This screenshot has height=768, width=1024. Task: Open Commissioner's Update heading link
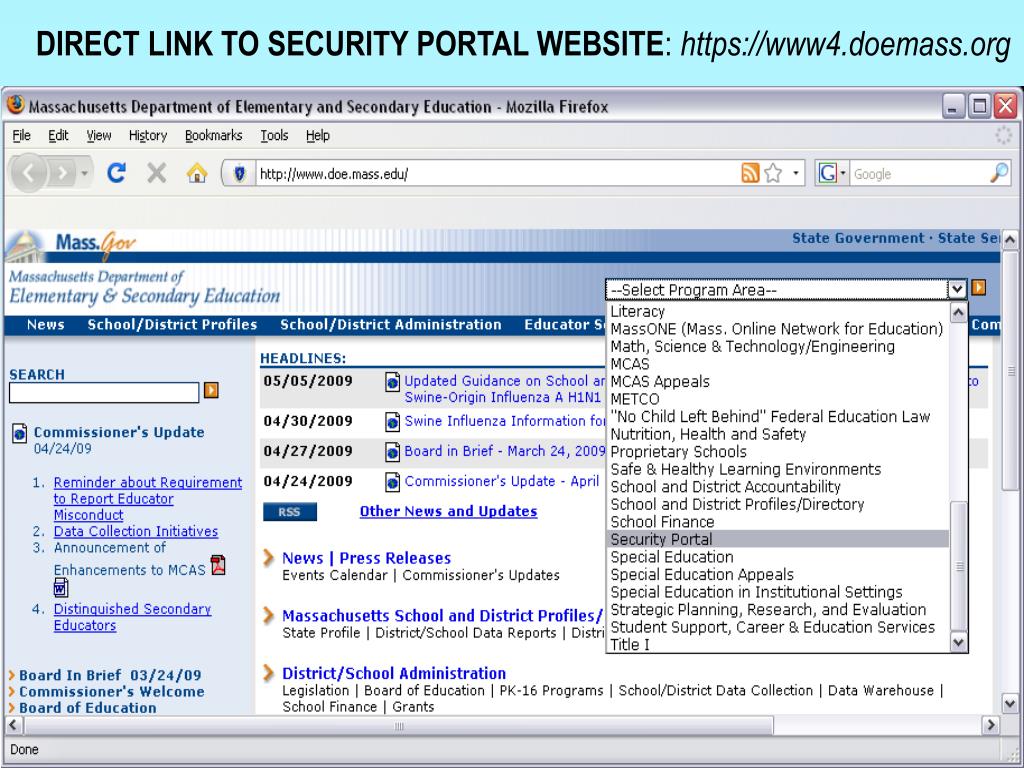coord(119,432)
